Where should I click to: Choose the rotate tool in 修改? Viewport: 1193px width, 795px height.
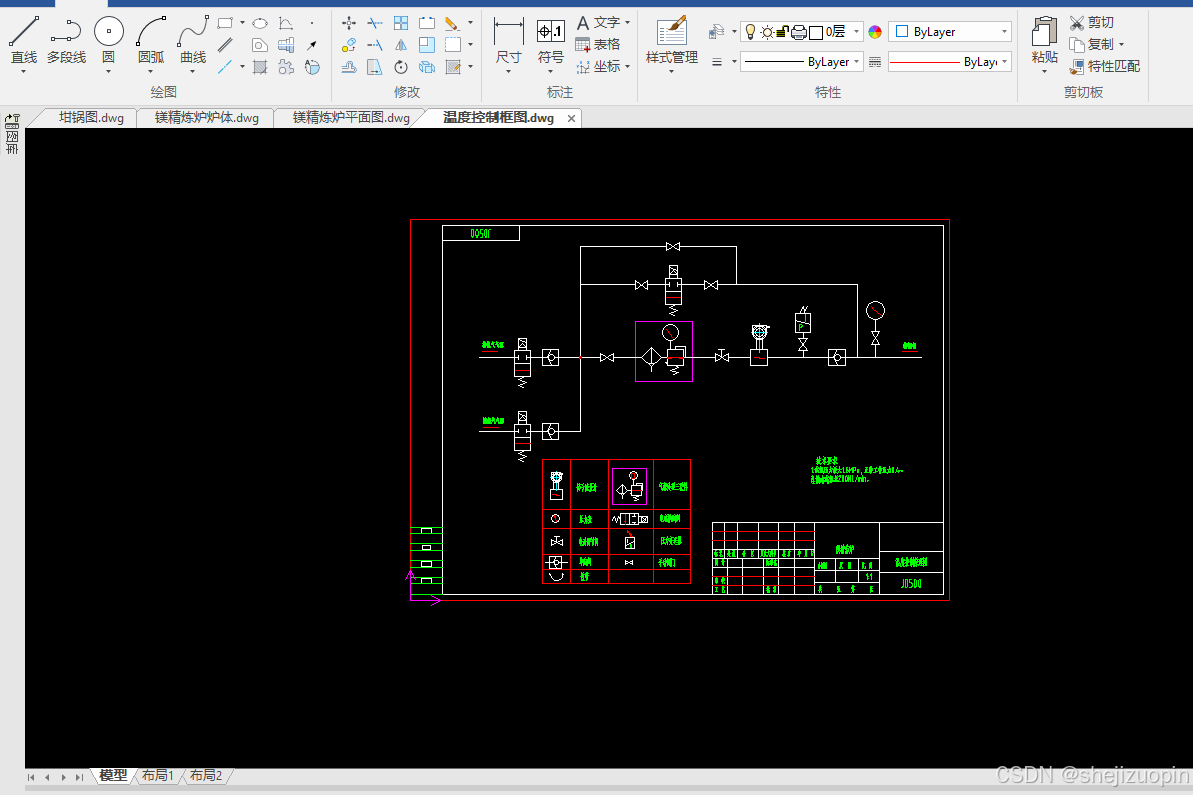coord(401,67)
